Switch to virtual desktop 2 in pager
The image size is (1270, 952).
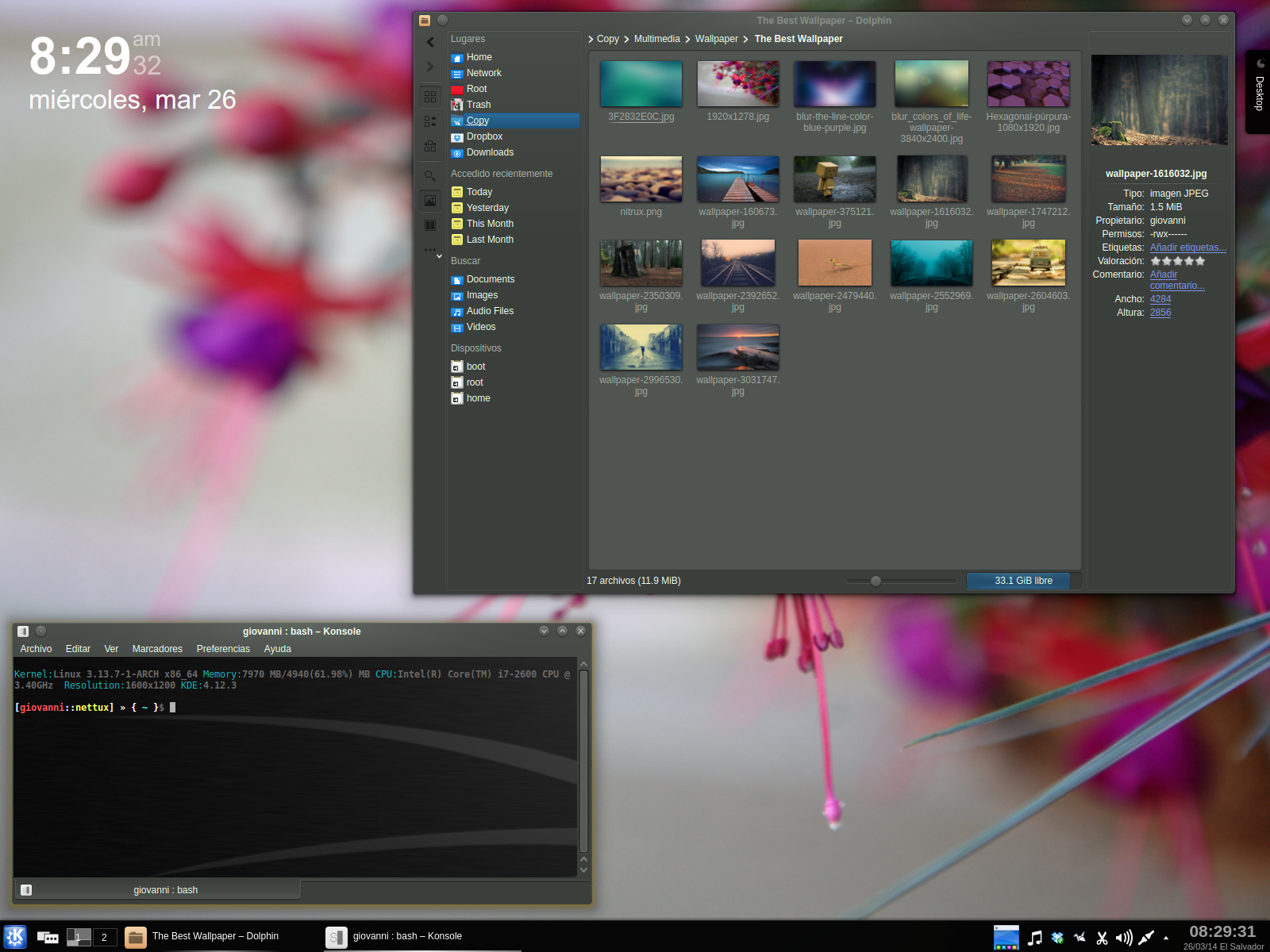[x=104, y=938]
